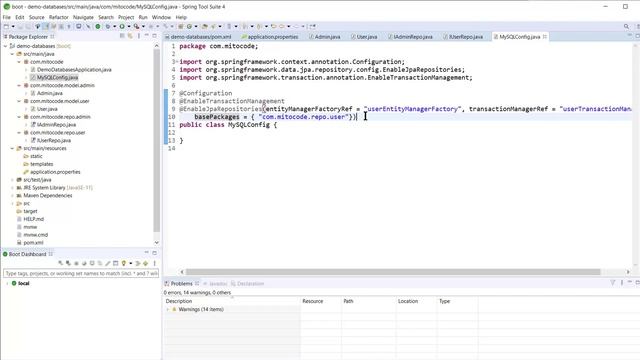This screenshot has height=360, width=640.
Task: Open the Run icon dropdown arrow
Action: pyautogui.click(x=129, y=27)
